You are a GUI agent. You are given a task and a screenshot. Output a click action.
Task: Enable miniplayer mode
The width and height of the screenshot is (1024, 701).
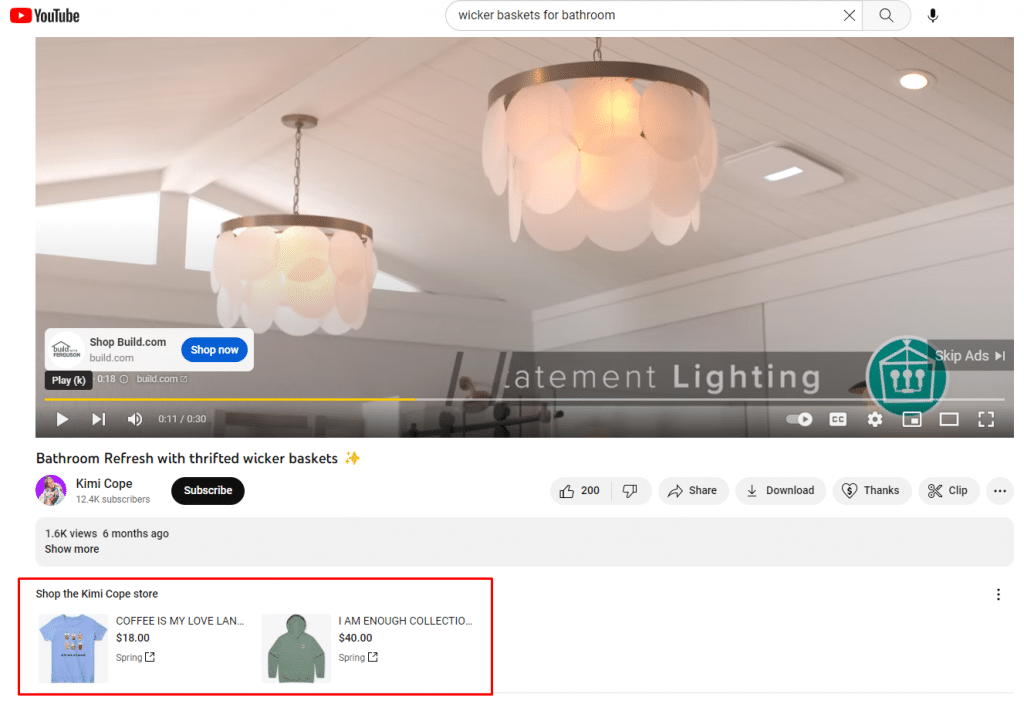pos(911,419)
